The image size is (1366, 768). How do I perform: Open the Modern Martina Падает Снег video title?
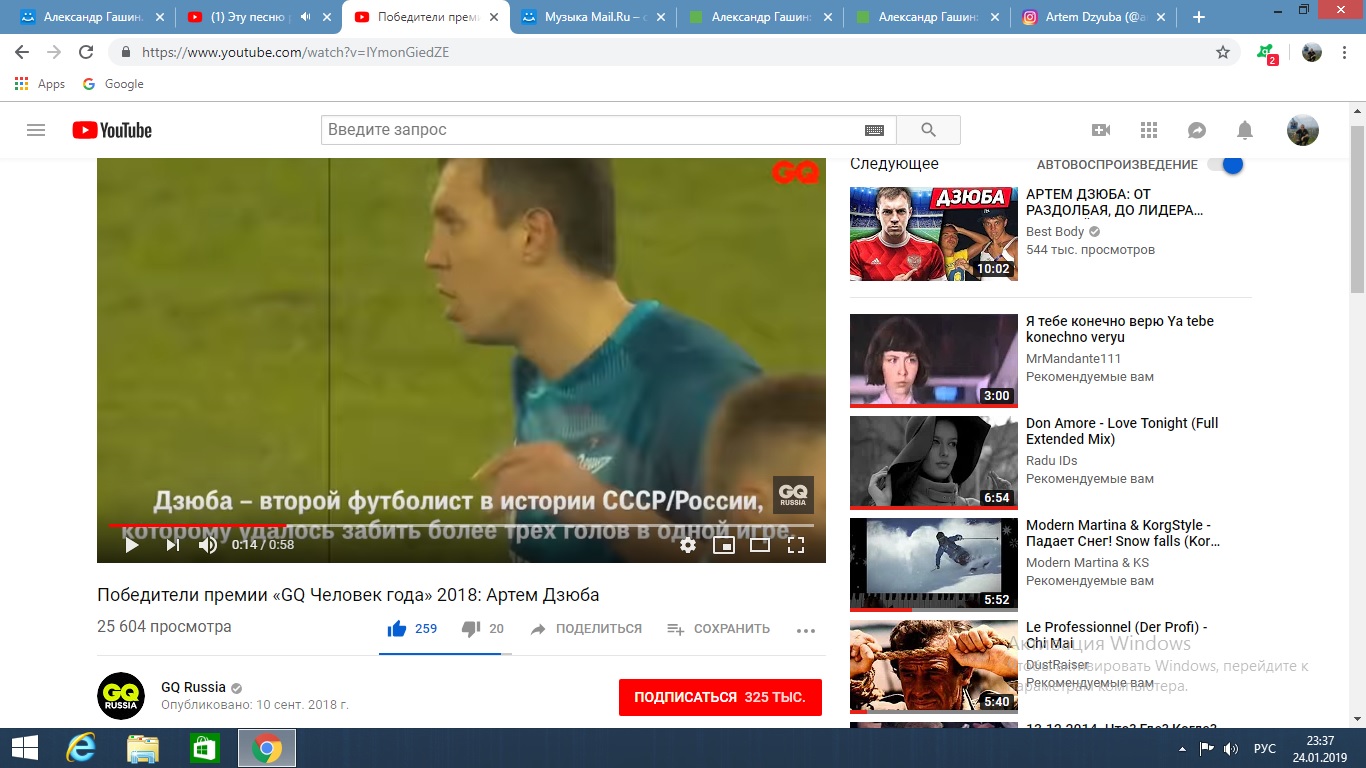coord(1123,533)
